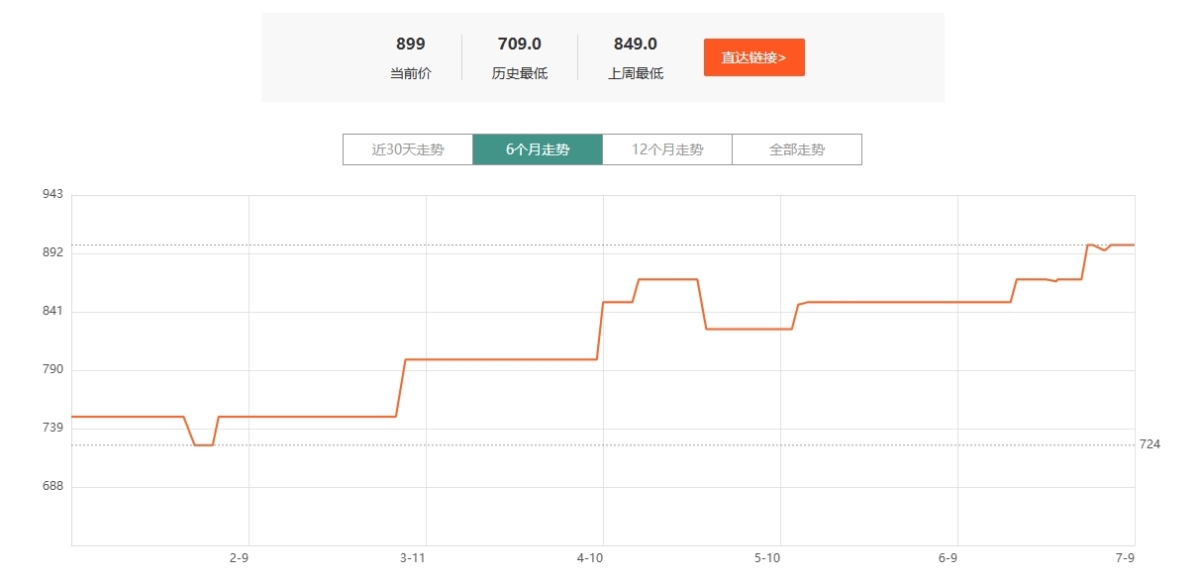Click the 上周最低 label

coord(636,73)
